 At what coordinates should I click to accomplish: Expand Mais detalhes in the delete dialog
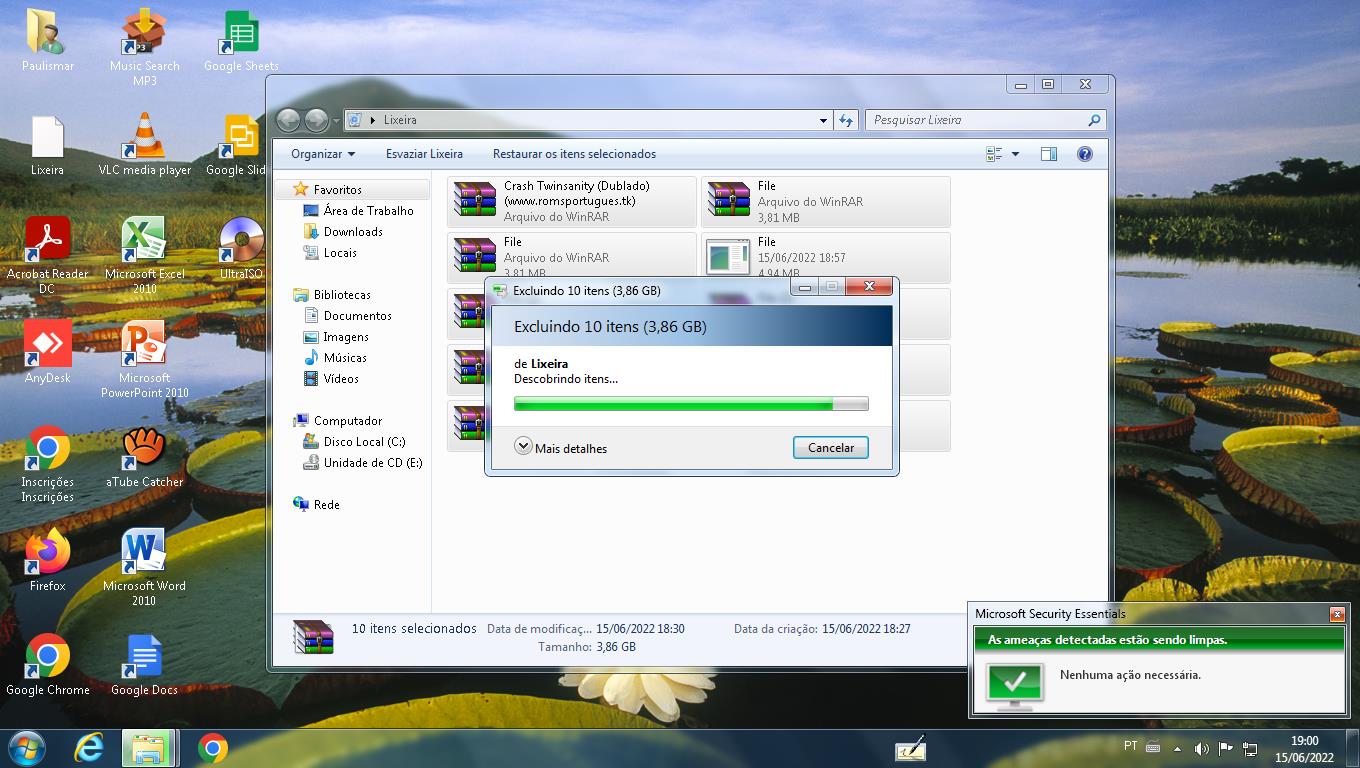pyautogui.click(x=561, y=448)
